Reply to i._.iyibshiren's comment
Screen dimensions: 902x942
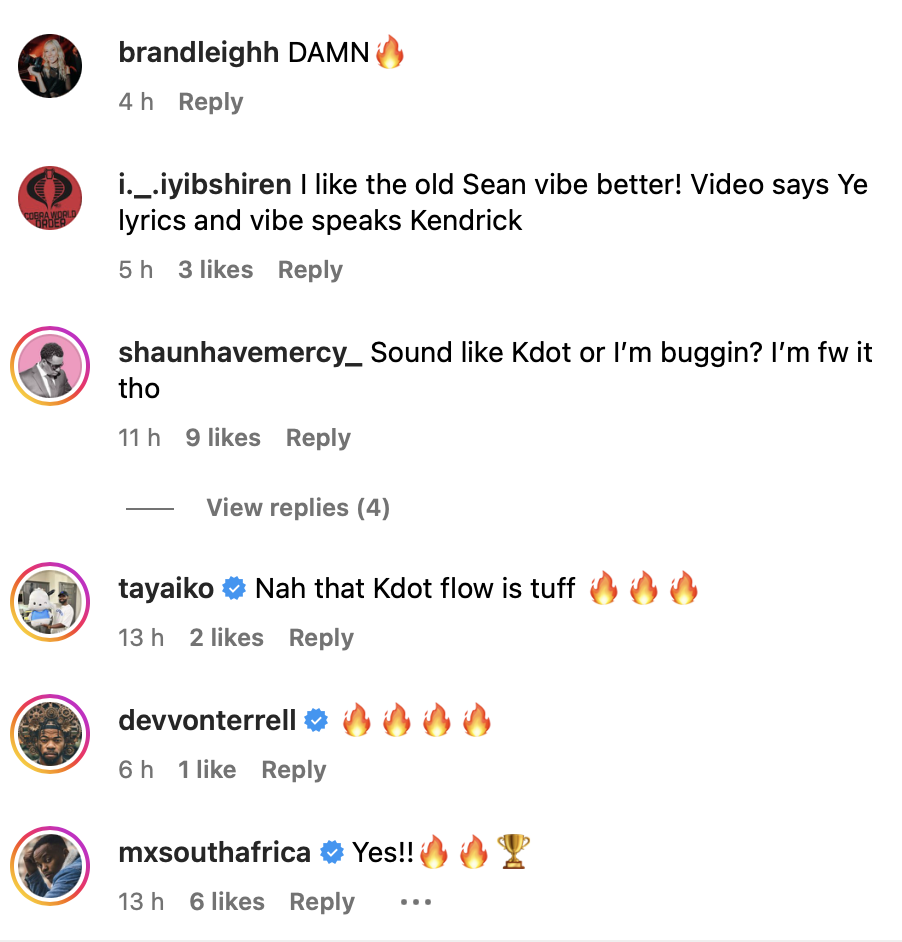[310, 270]
